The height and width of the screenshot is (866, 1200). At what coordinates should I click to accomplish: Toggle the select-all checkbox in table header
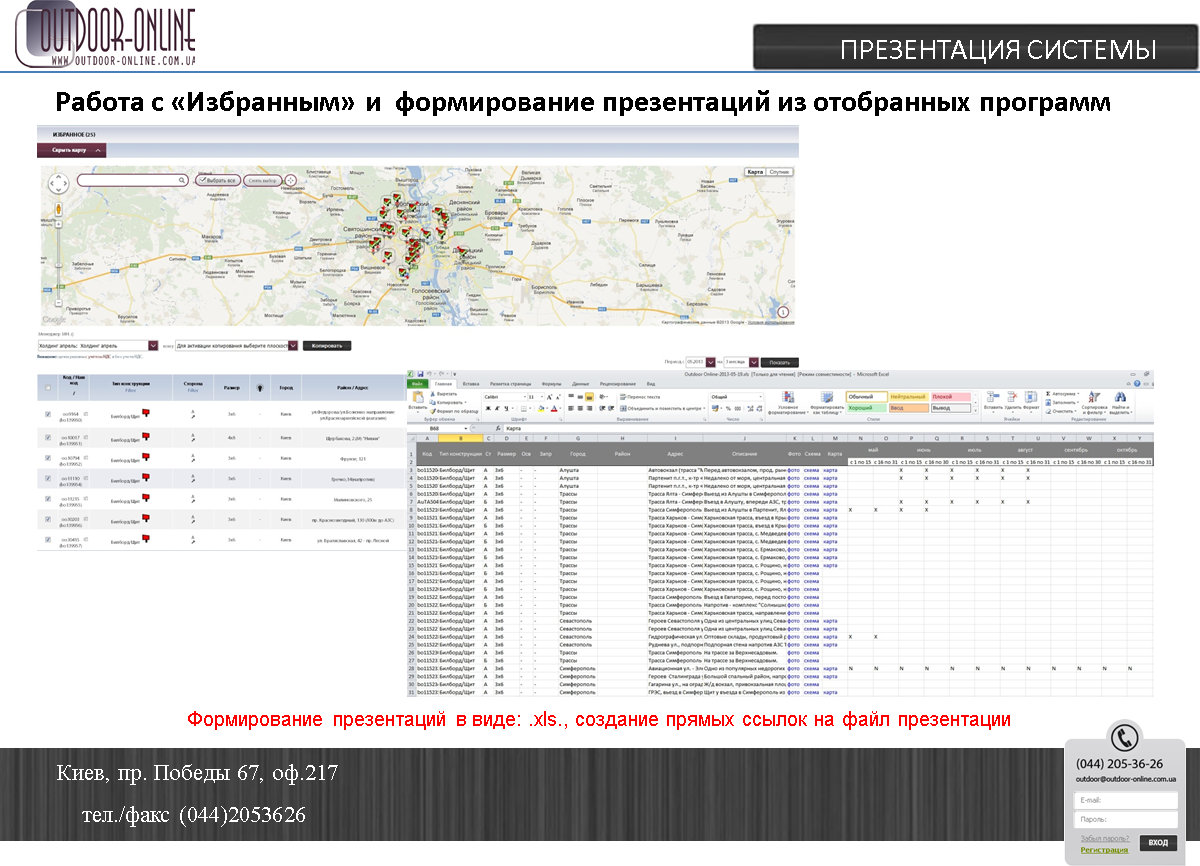48,388
